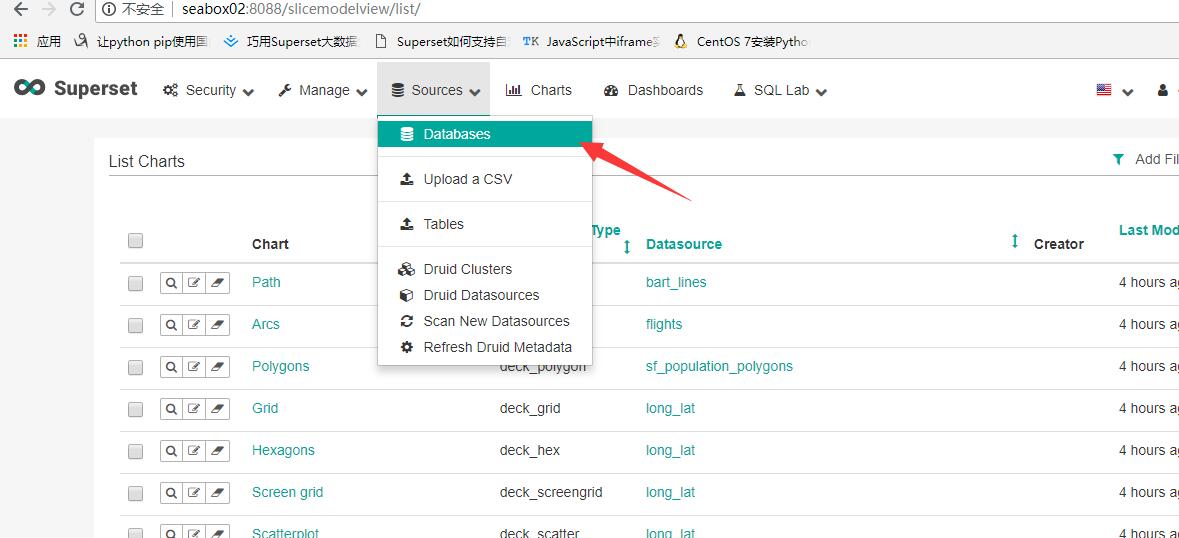Open the Path chart link
This screenshot has width=1179, height=538.
[x=266, y=283]
